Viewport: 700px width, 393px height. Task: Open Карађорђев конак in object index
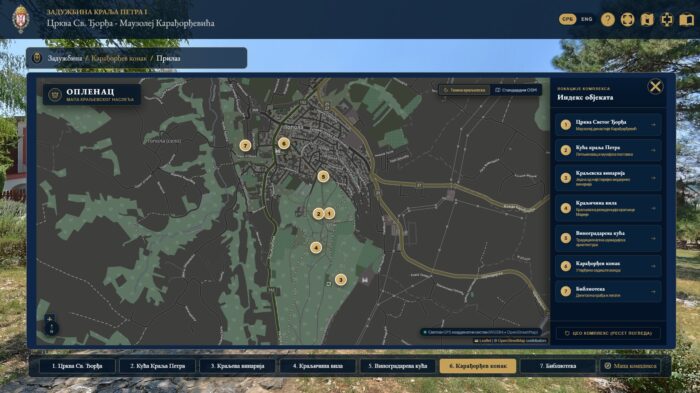coord(608,266)
